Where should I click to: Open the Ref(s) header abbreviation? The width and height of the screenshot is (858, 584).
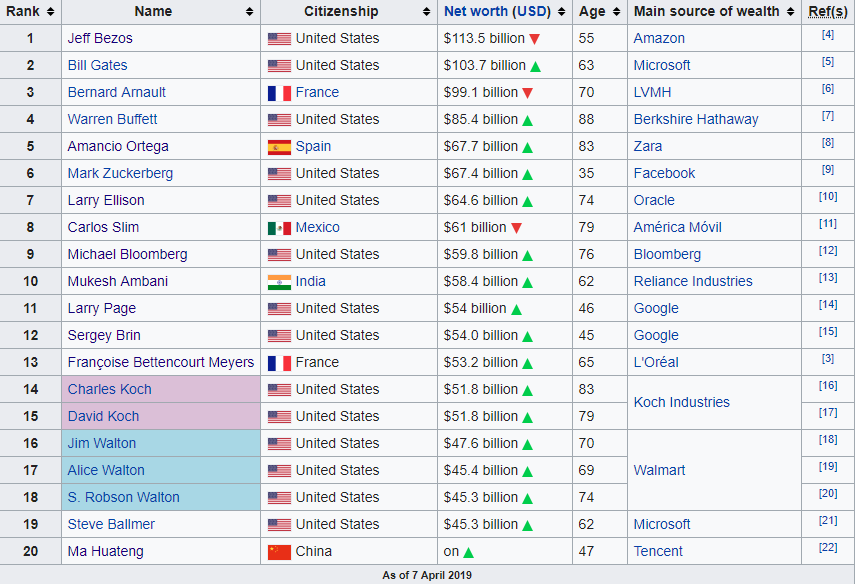(828, 11)
